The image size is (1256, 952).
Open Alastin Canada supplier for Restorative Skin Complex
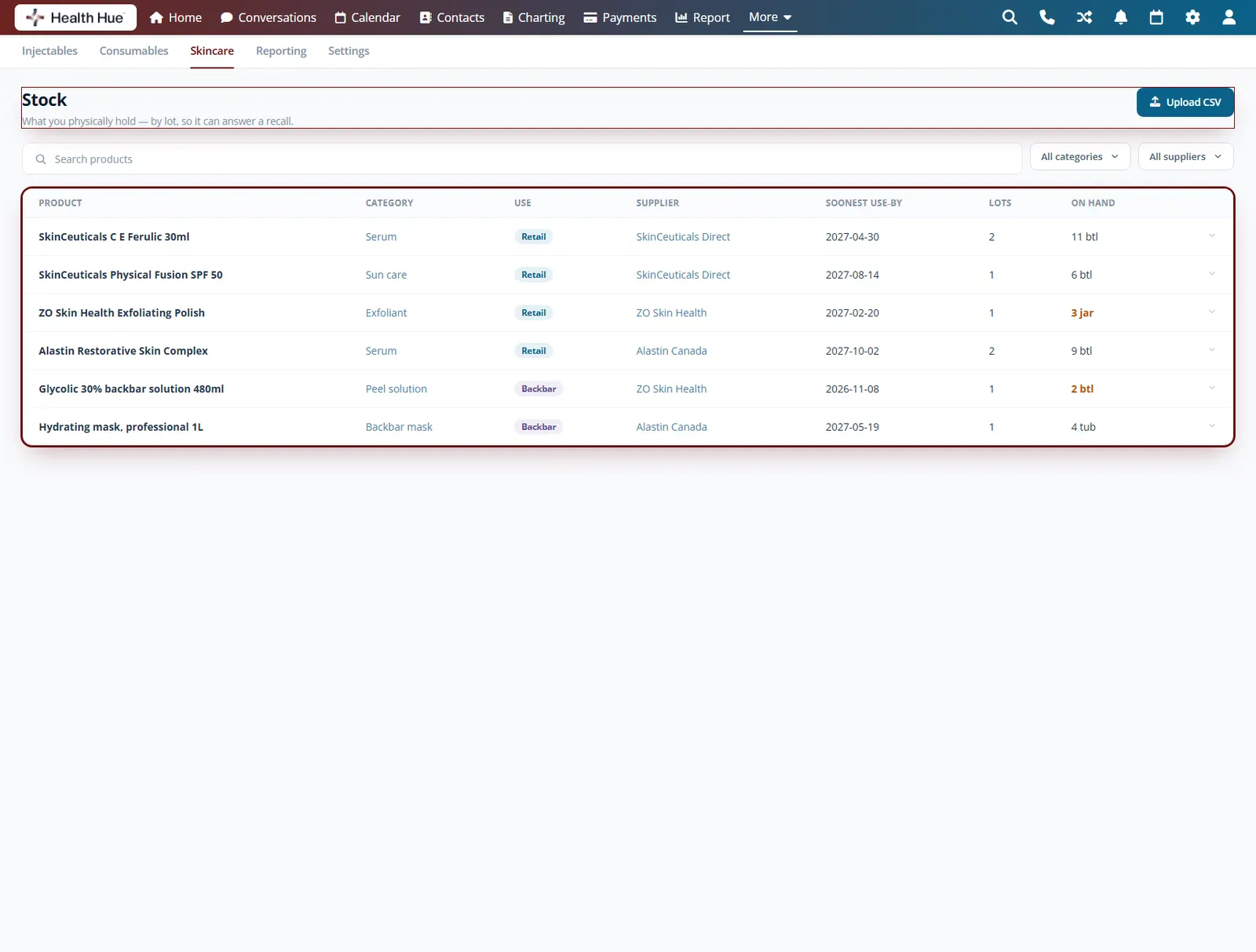[x=671, y=351]
